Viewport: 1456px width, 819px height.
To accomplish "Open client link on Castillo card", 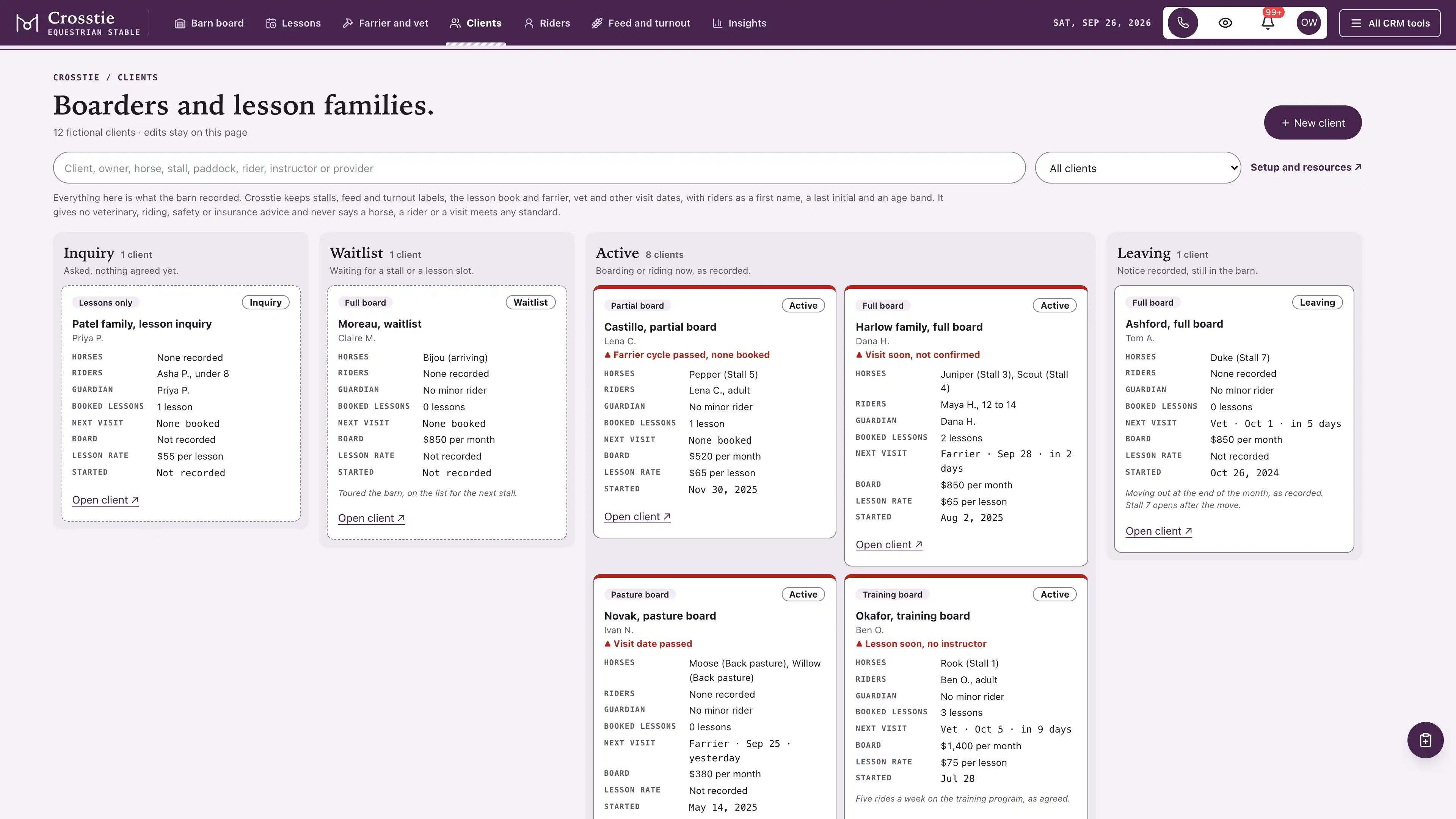I will (637, 516).
